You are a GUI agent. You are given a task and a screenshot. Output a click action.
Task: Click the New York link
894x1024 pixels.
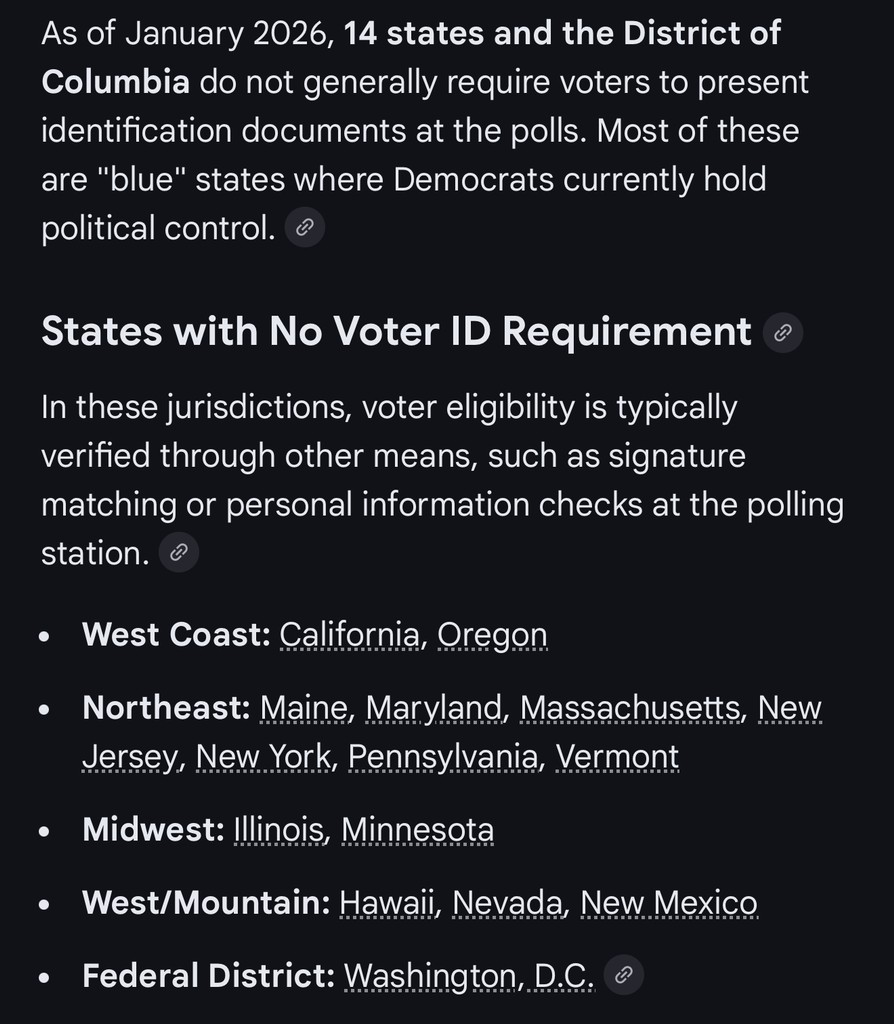[263, 757]
